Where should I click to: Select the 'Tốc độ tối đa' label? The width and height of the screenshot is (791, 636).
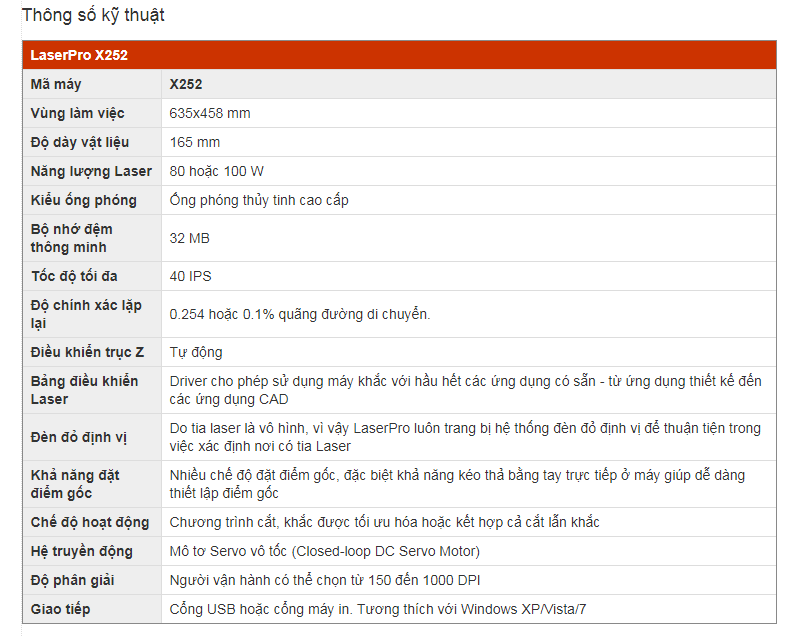click(x=74, y=276)
